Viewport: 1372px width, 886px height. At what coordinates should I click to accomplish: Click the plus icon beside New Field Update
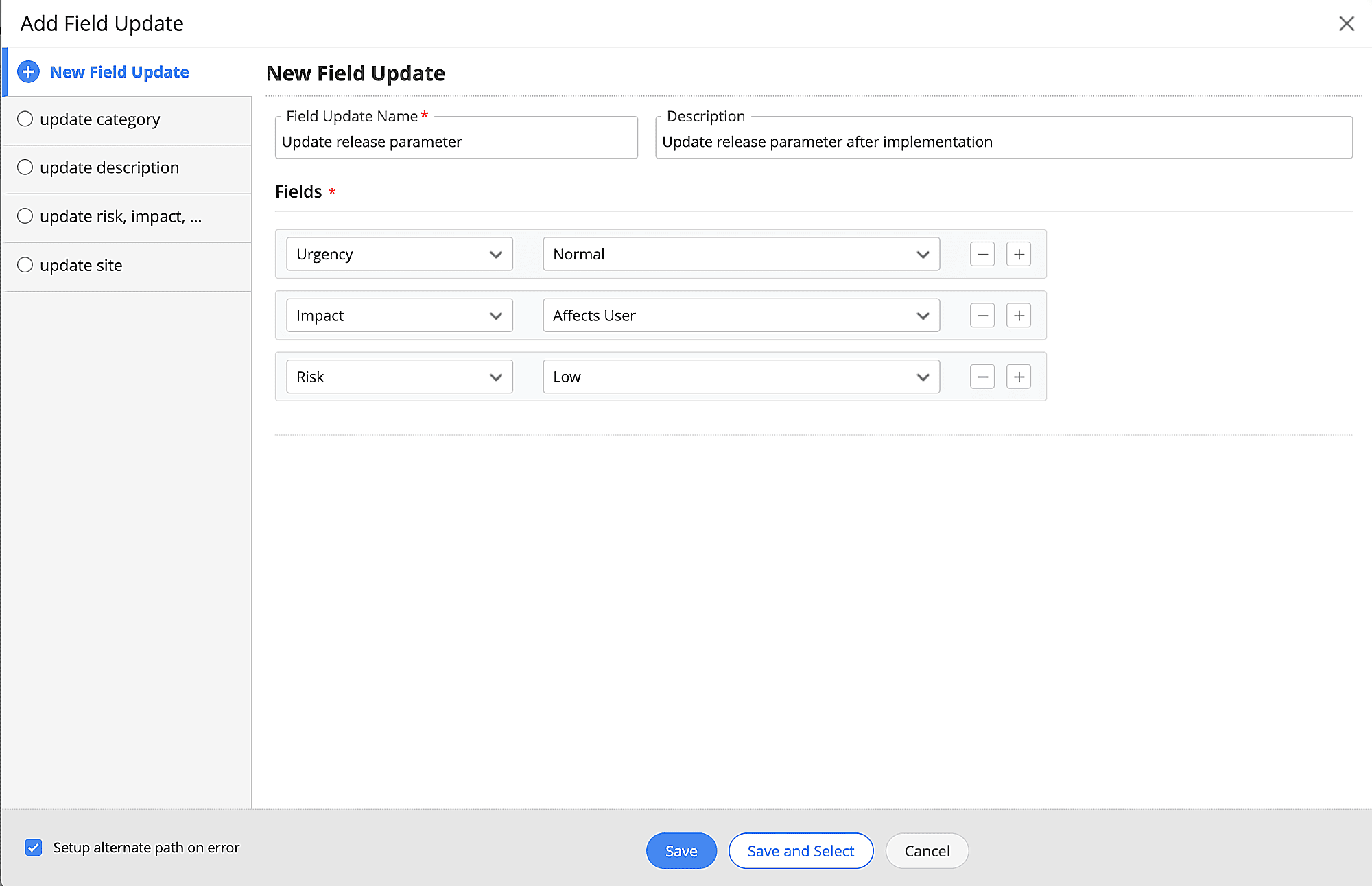(x=28, y=72)
